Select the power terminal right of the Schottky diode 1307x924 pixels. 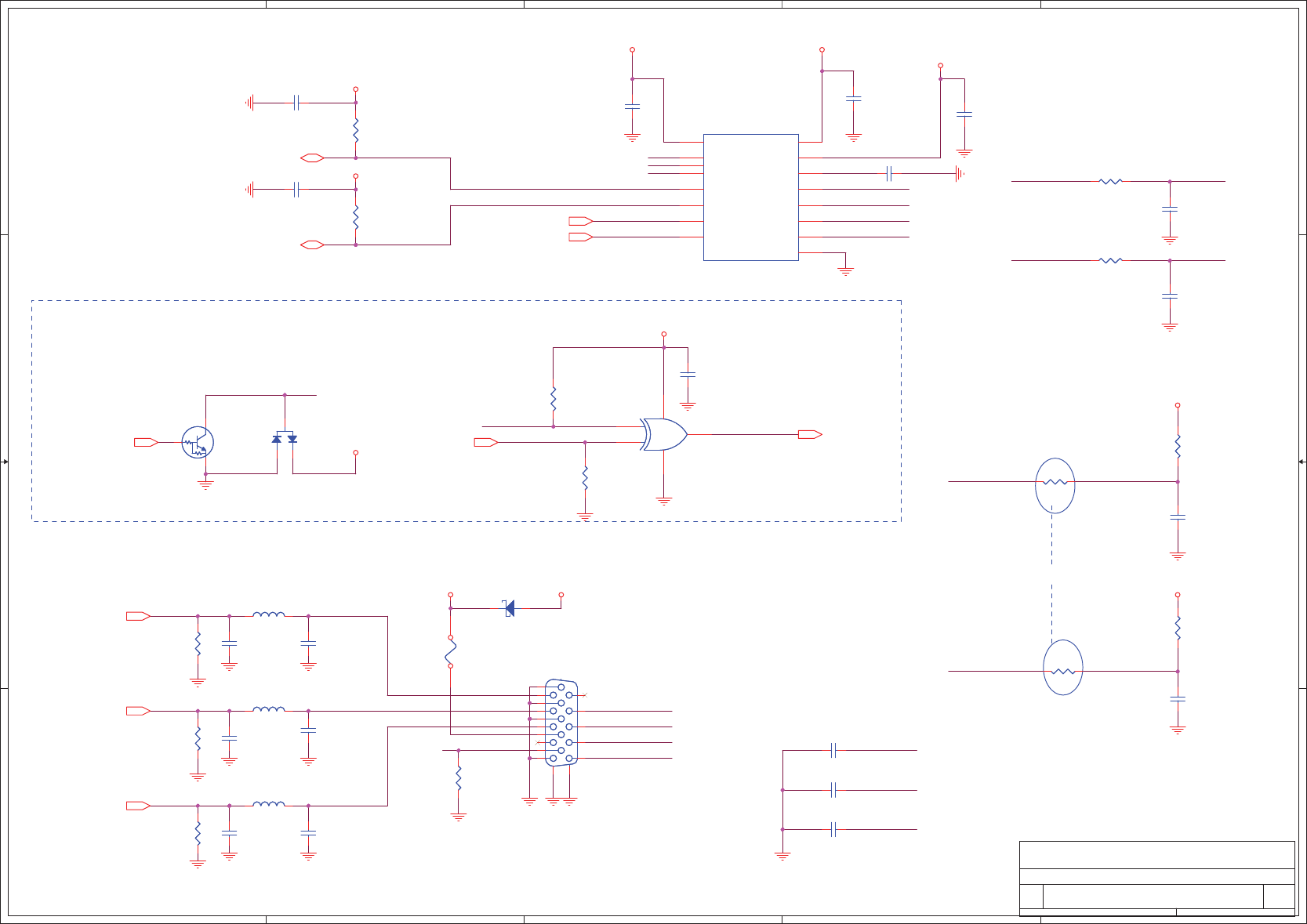pos(561,595)
